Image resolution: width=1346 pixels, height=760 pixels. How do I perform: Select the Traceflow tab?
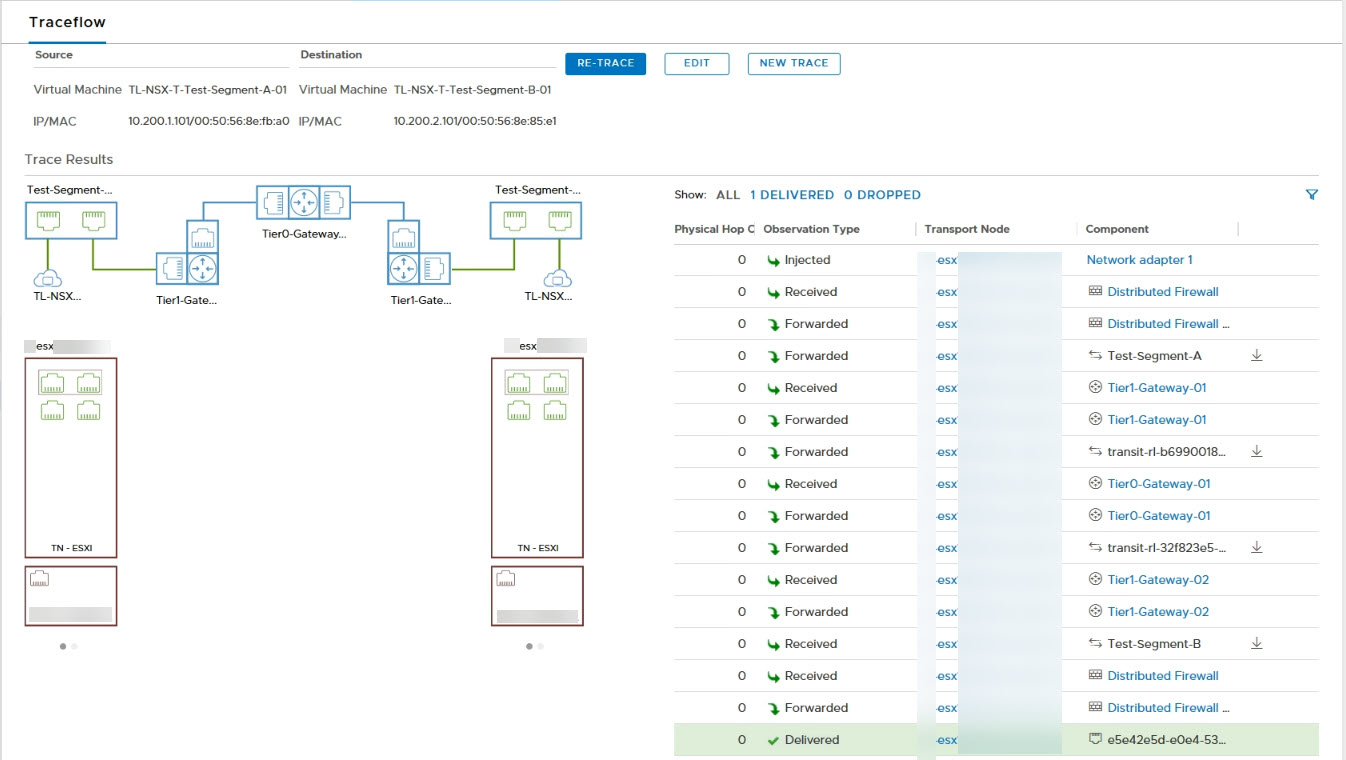[67, 22]
